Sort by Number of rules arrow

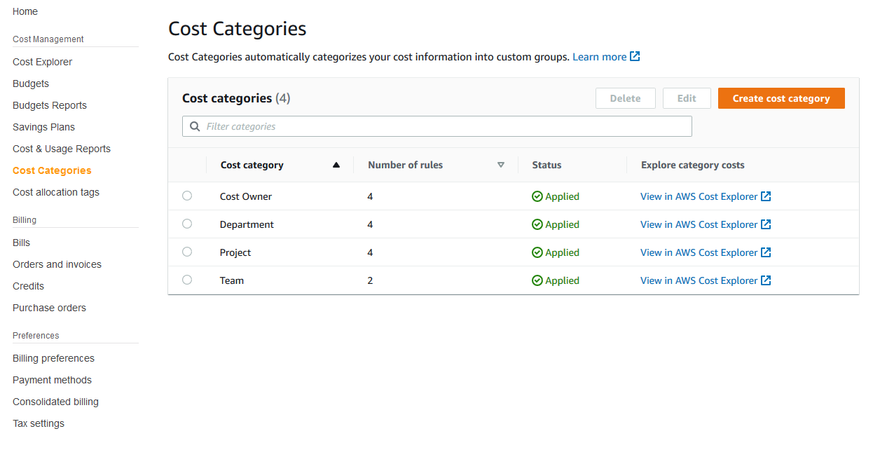click(501, 165)
